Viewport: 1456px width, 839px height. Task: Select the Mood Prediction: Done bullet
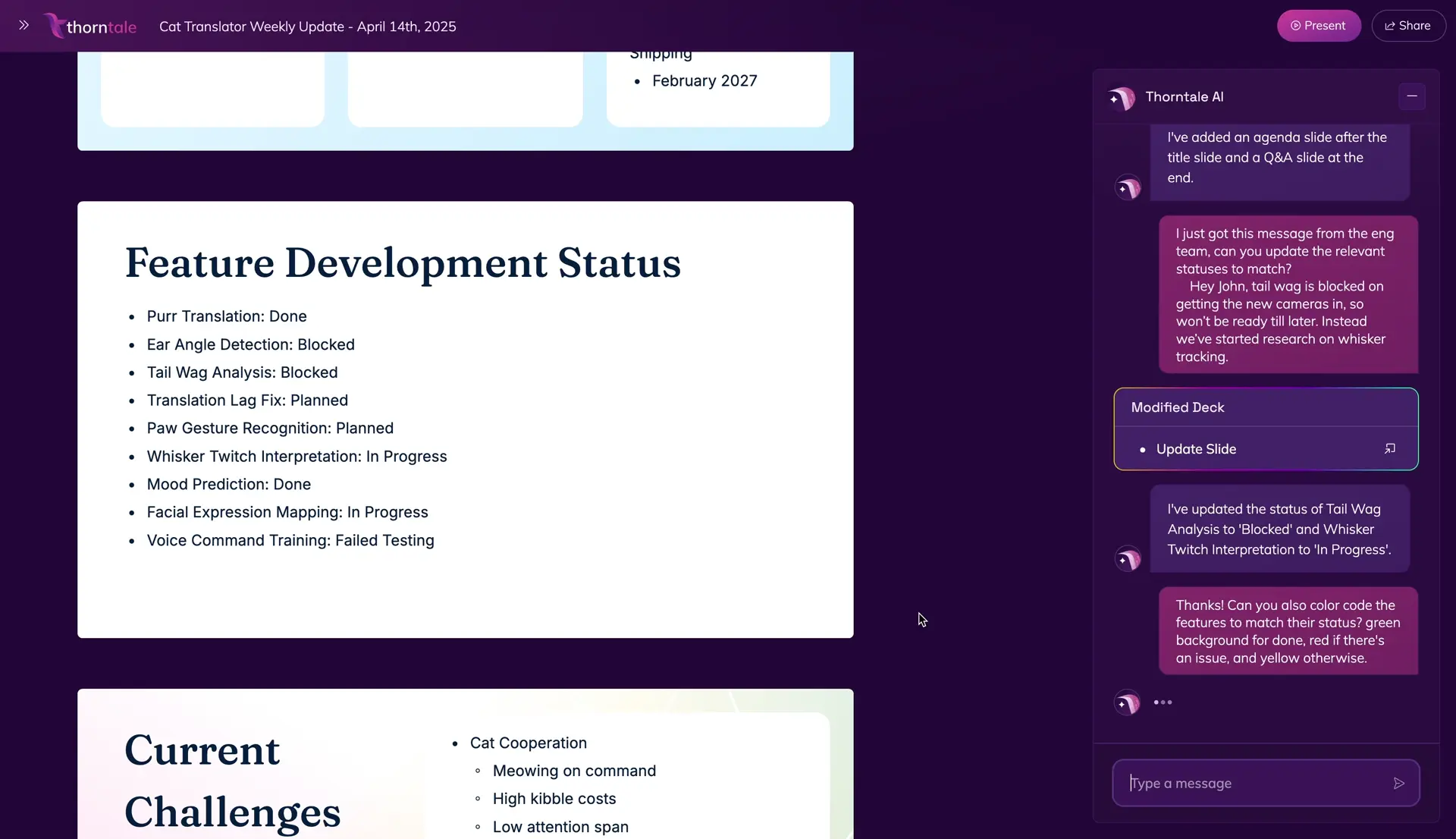(x=228, y=485)
